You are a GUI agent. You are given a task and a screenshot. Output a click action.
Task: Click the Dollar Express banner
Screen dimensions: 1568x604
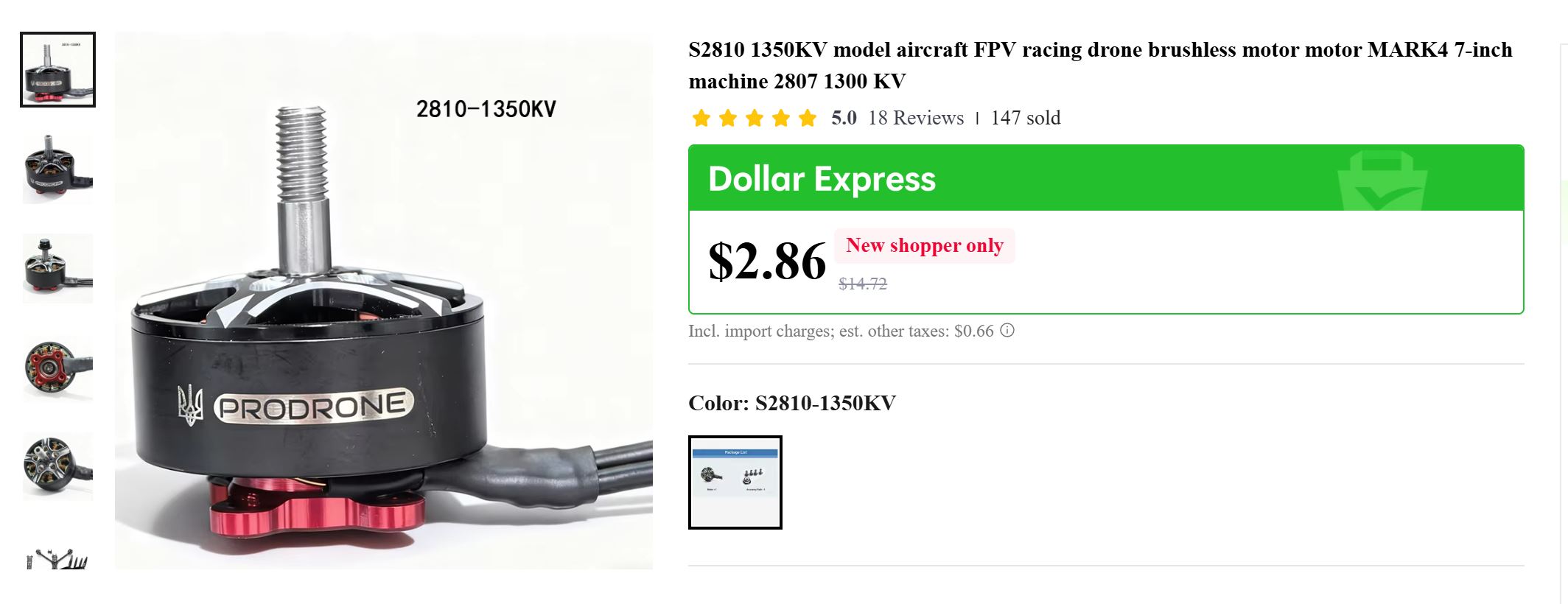pos(1106,178)
